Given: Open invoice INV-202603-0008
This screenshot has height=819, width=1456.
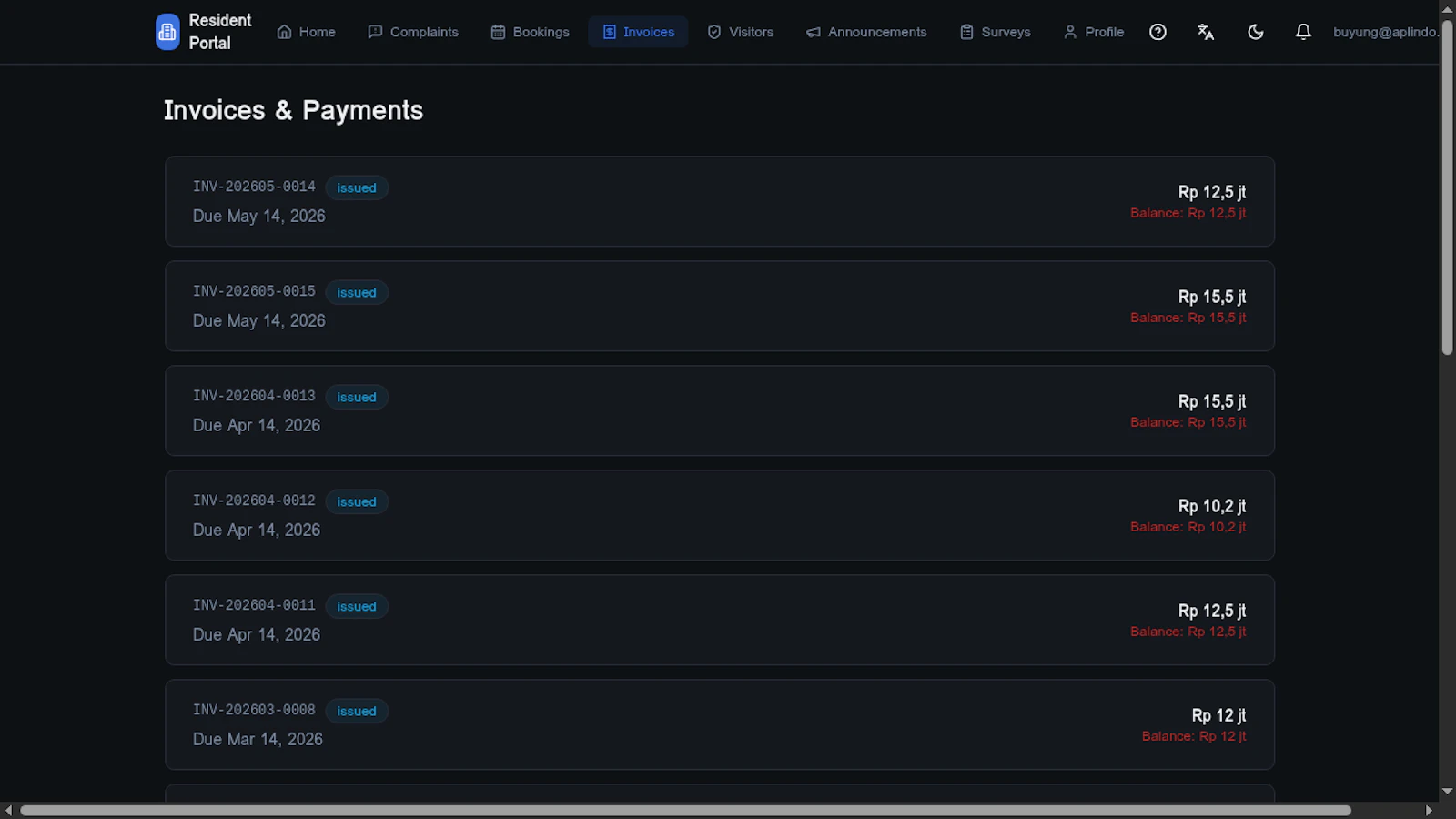Looking at the screenshot, I should pos(720,724).
